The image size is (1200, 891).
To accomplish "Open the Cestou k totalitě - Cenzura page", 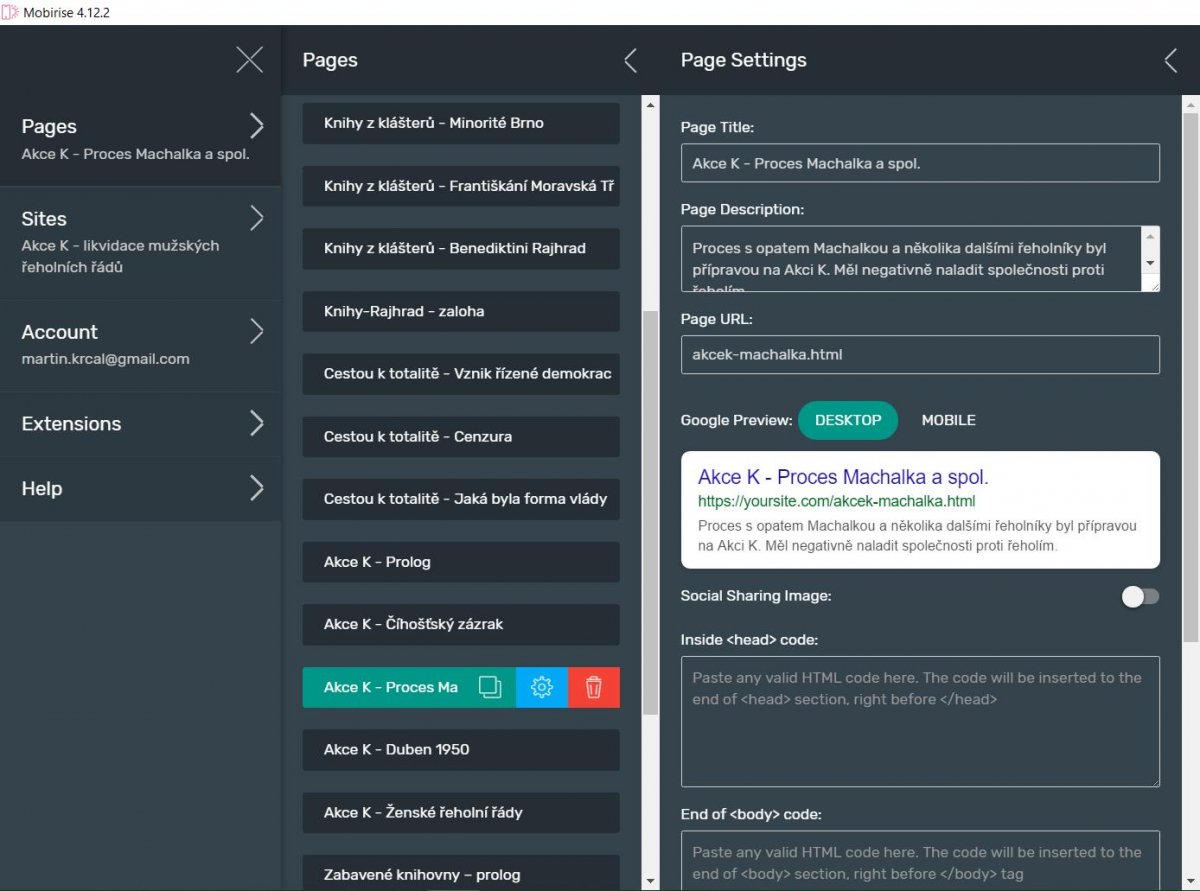I will click(x=461, y=437).
